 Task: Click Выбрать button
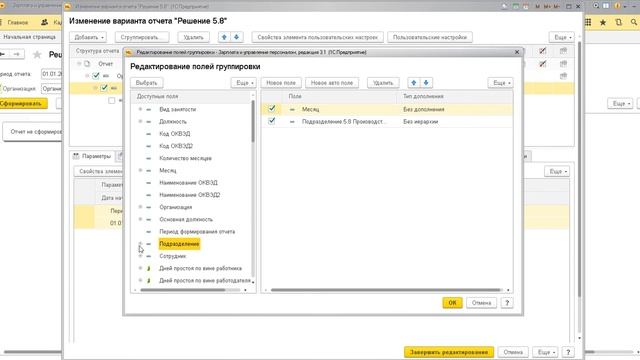point(146,83)
